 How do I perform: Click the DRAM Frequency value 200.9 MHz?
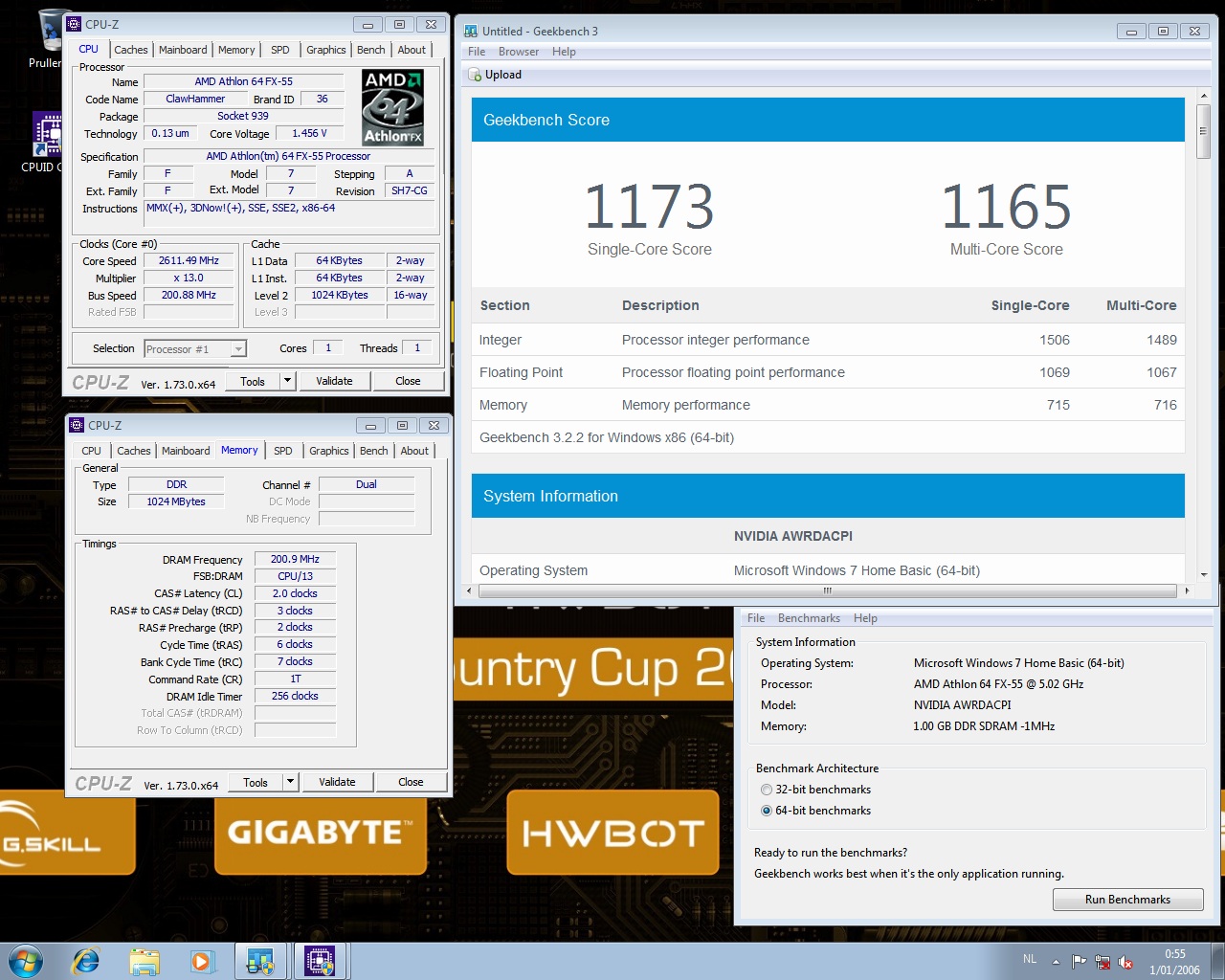(295, 559)
